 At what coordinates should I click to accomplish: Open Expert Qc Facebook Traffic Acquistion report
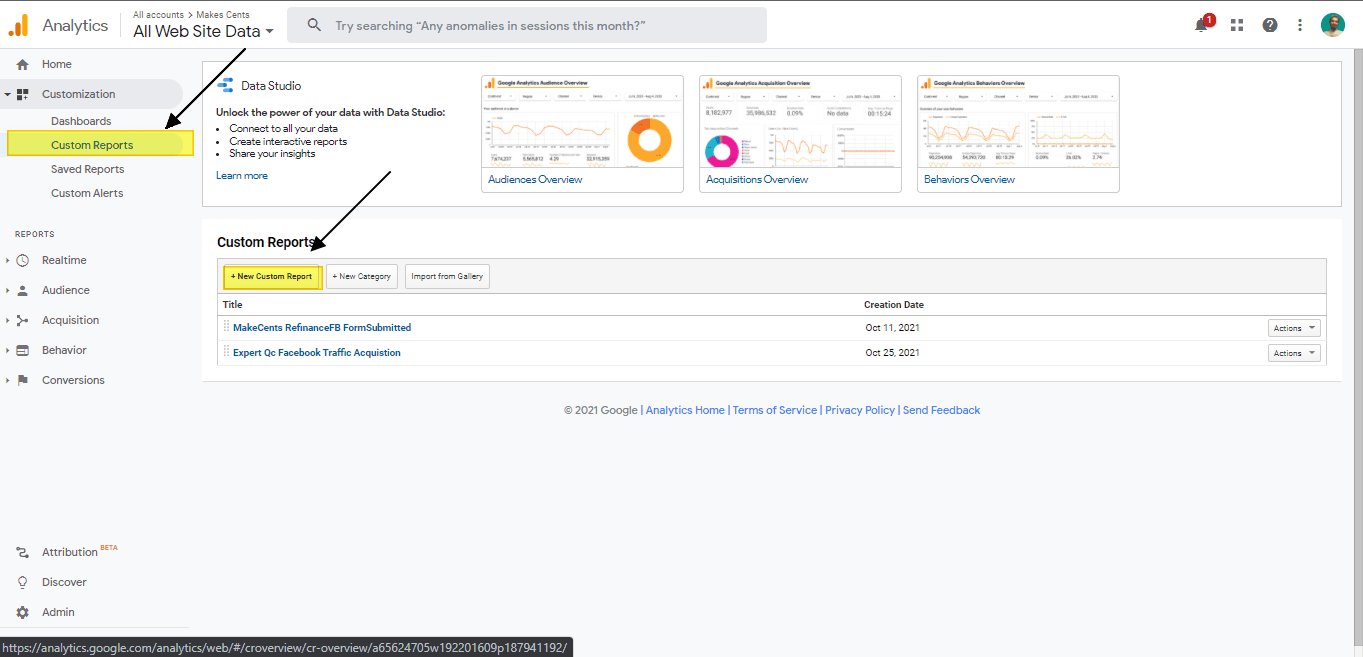[317, 353]
